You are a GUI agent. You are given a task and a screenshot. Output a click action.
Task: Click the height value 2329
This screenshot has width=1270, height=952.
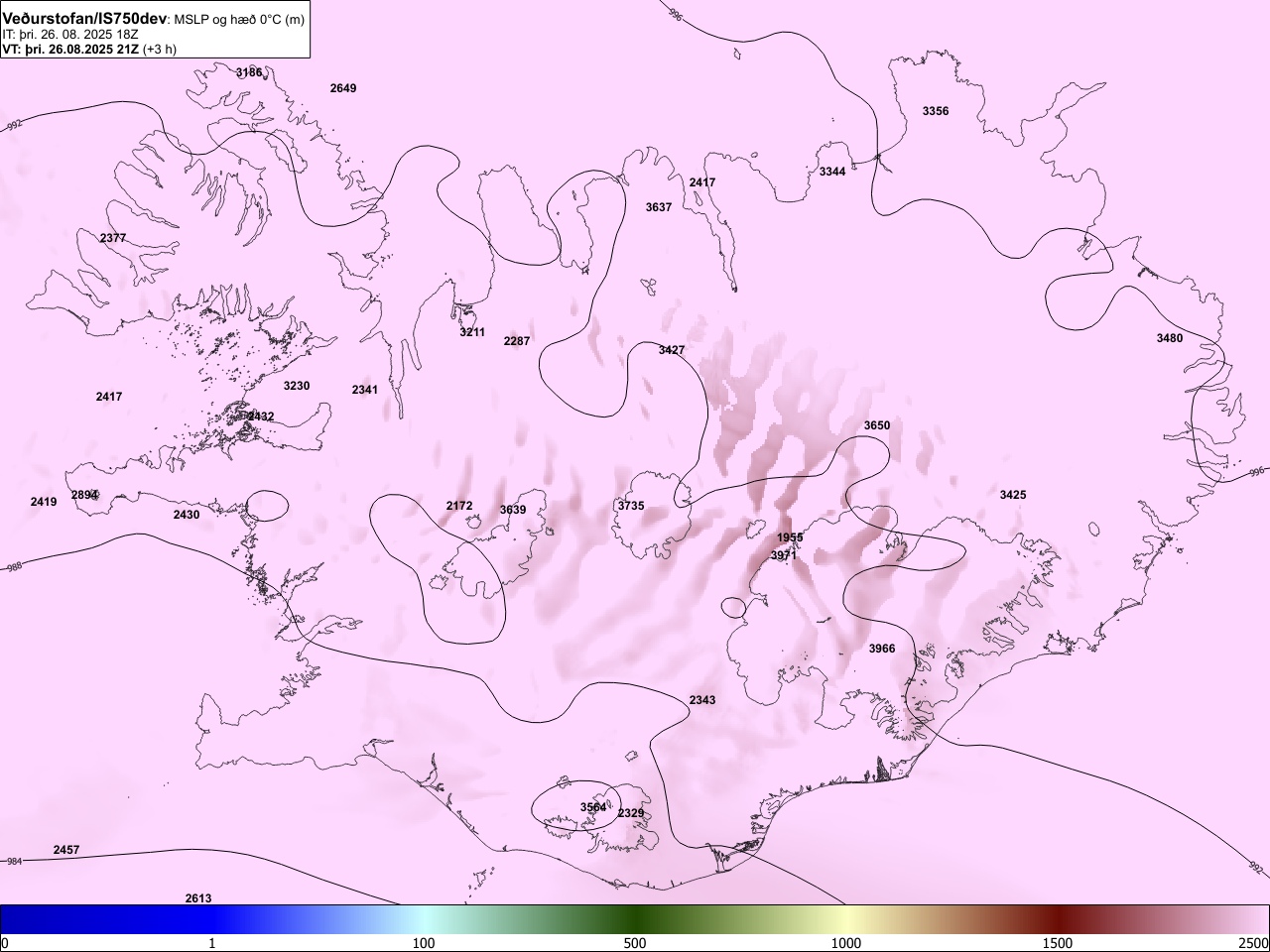(631, 813)
